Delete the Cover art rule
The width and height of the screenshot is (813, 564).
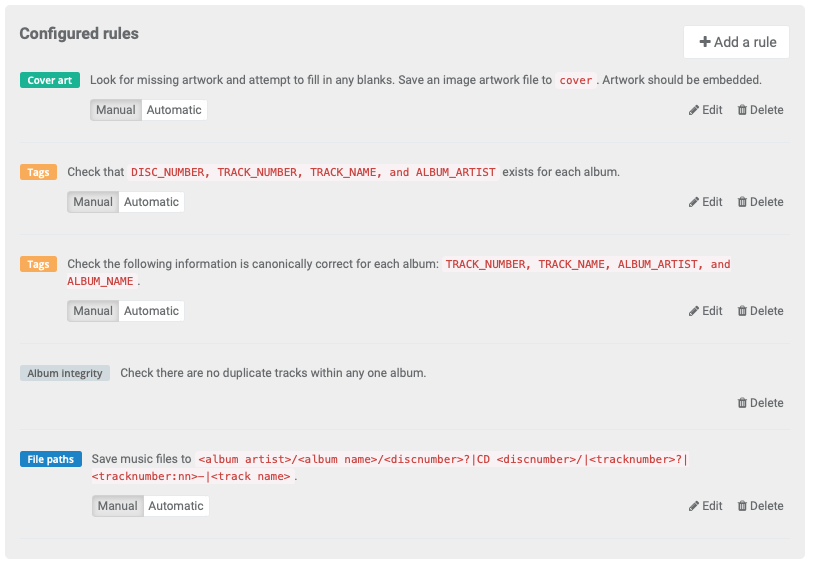point(760,110)
